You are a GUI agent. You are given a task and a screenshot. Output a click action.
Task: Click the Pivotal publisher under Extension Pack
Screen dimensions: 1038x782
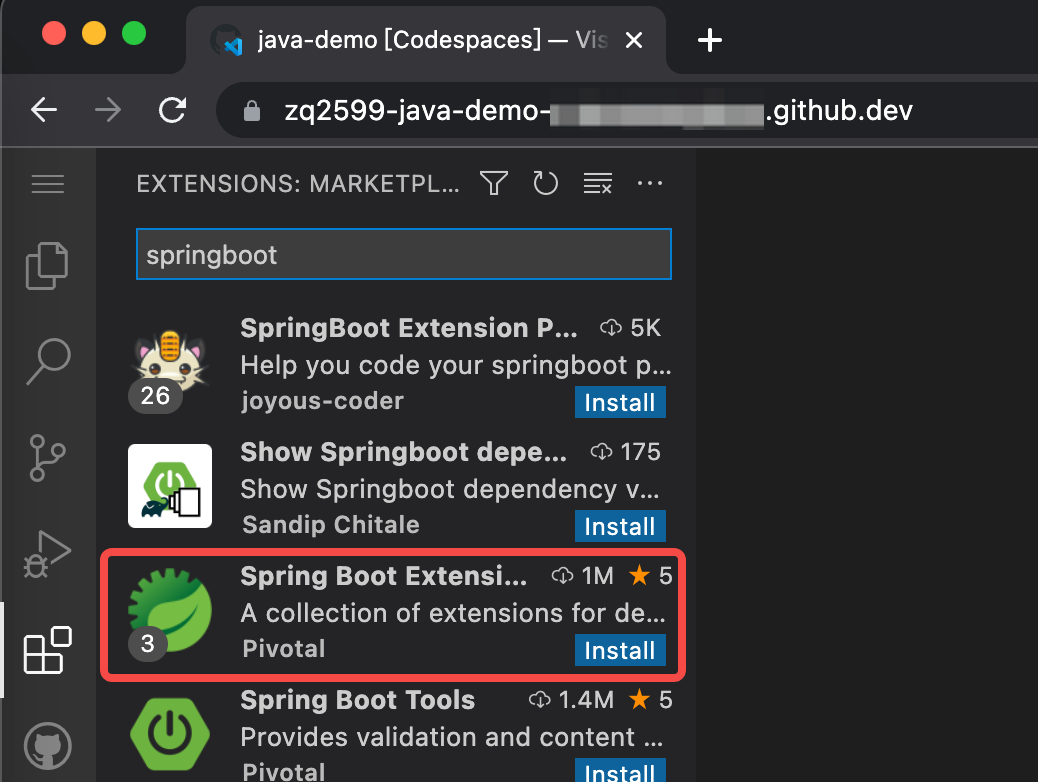pyautogui.click(x=284, y=648)
